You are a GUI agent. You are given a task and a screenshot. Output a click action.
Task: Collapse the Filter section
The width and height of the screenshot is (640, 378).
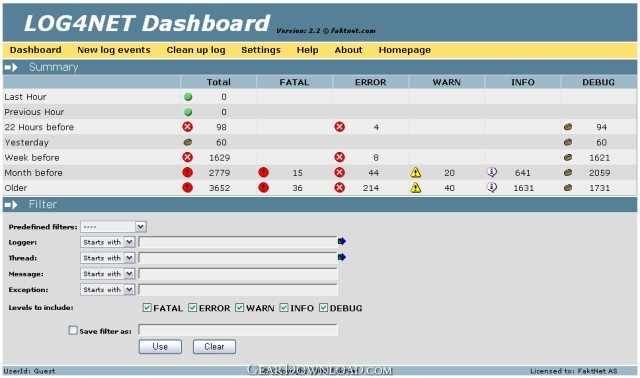pos(11,205)
